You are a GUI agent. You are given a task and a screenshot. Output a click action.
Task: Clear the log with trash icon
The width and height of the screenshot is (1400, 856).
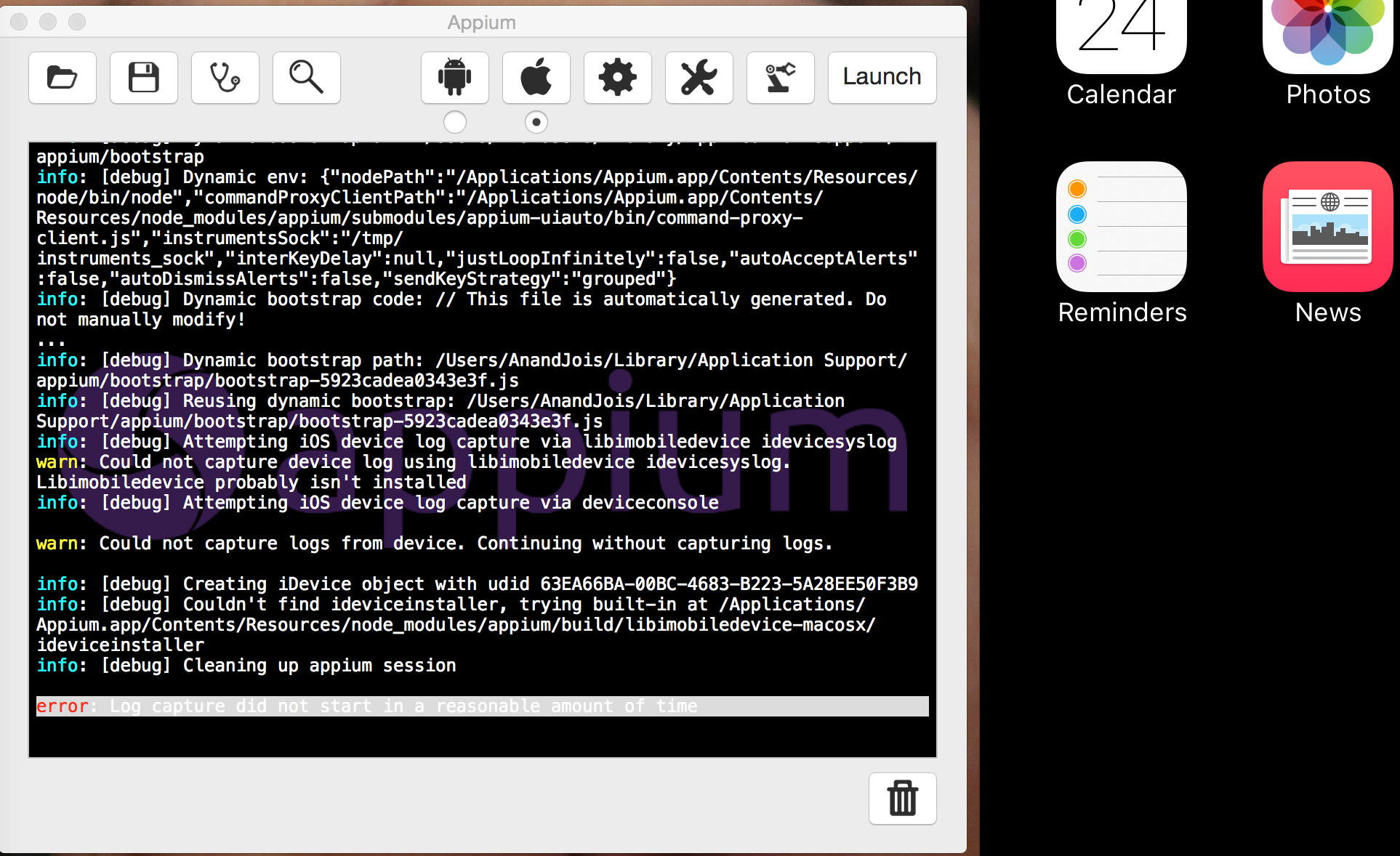903,798
